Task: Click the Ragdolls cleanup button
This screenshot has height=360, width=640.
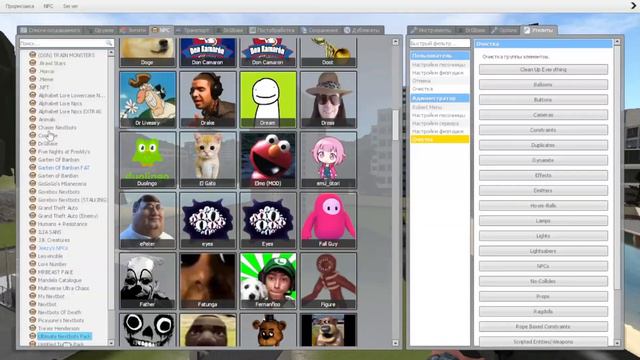Action: click(x=543, y=311)
